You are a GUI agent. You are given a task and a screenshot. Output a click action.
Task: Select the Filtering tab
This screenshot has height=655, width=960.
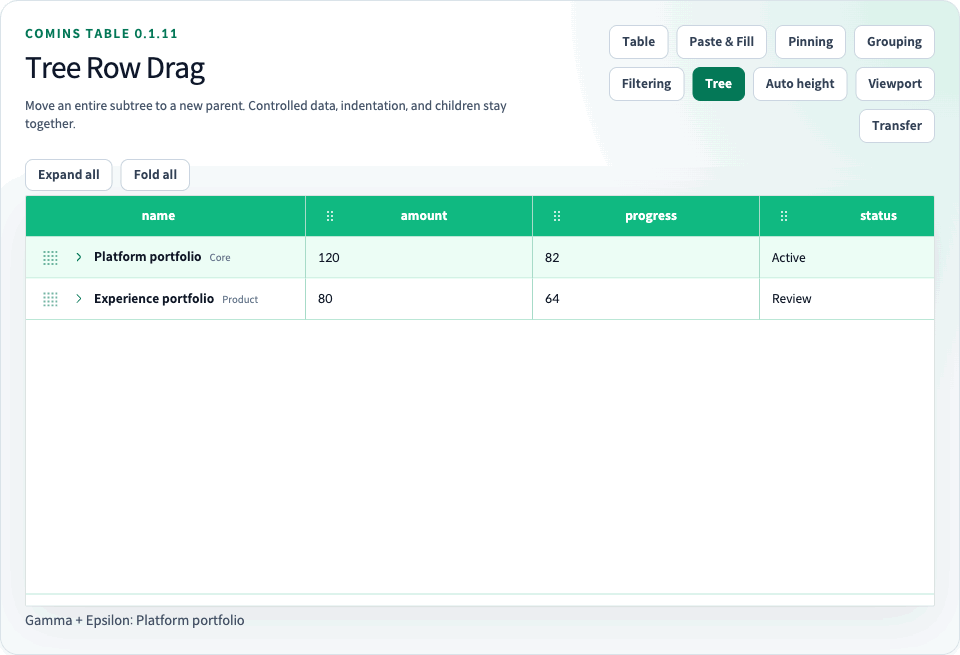click(x=647, y=84)
